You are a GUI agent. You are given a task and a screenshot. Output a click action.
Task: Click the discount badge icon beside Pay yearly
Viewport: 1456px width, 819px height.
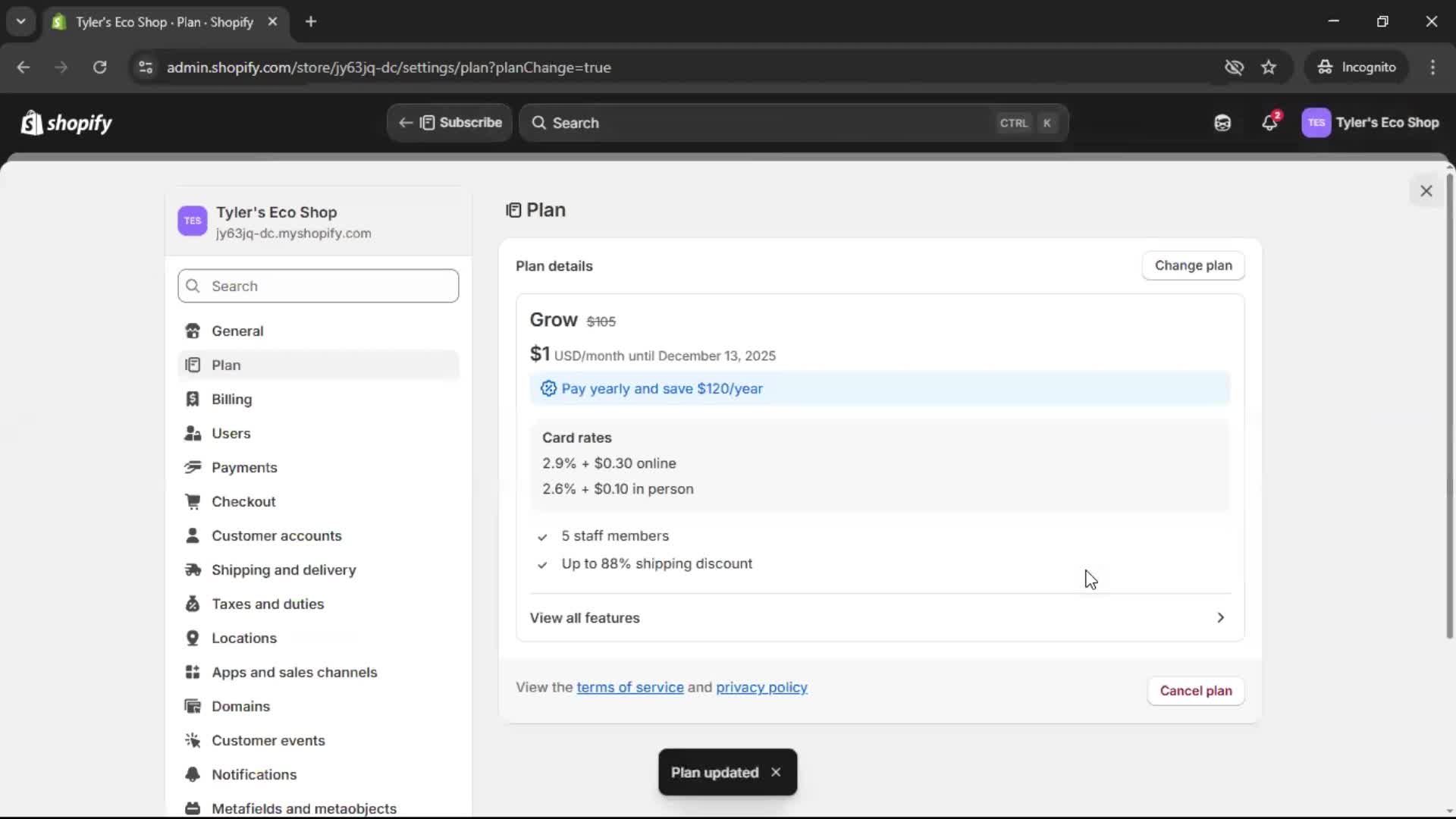pyautogui.click(x=548, y=389)
